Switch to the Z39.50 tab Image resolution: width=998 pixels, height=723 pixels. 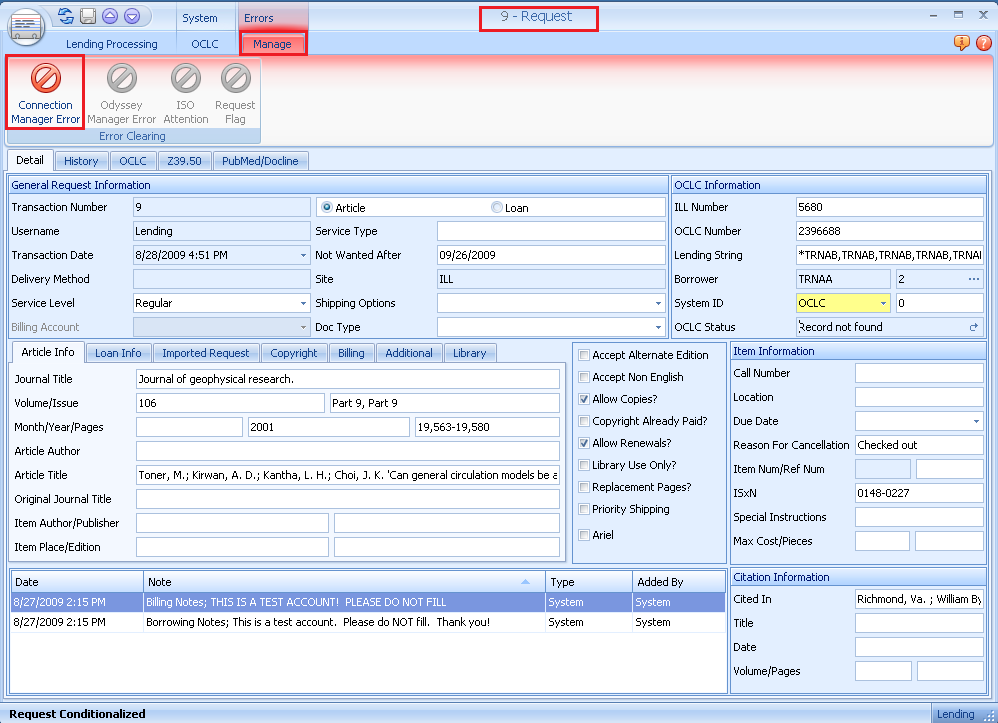pyautogui.click(x=184, y=161)
